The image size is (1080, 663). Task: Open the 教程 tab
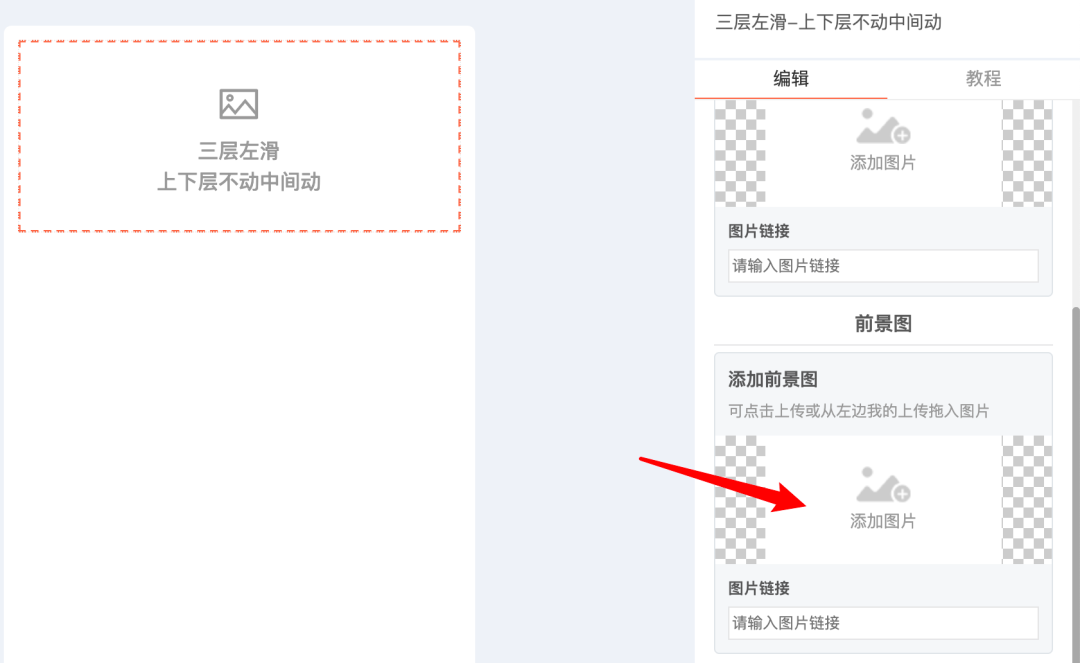983,78
